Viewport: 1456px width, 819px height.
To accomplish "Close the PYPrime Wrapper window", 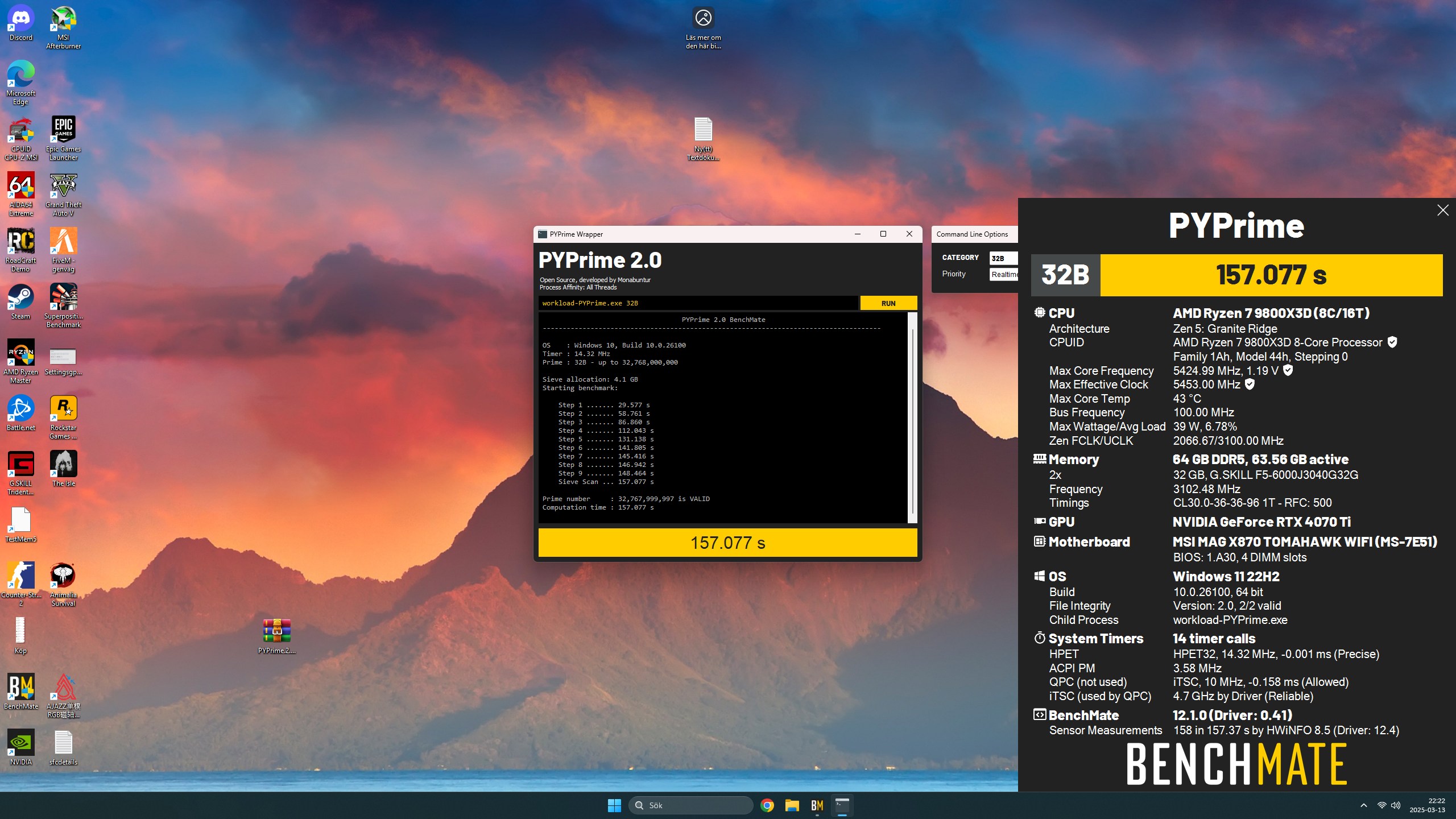I will click(909, 234).
